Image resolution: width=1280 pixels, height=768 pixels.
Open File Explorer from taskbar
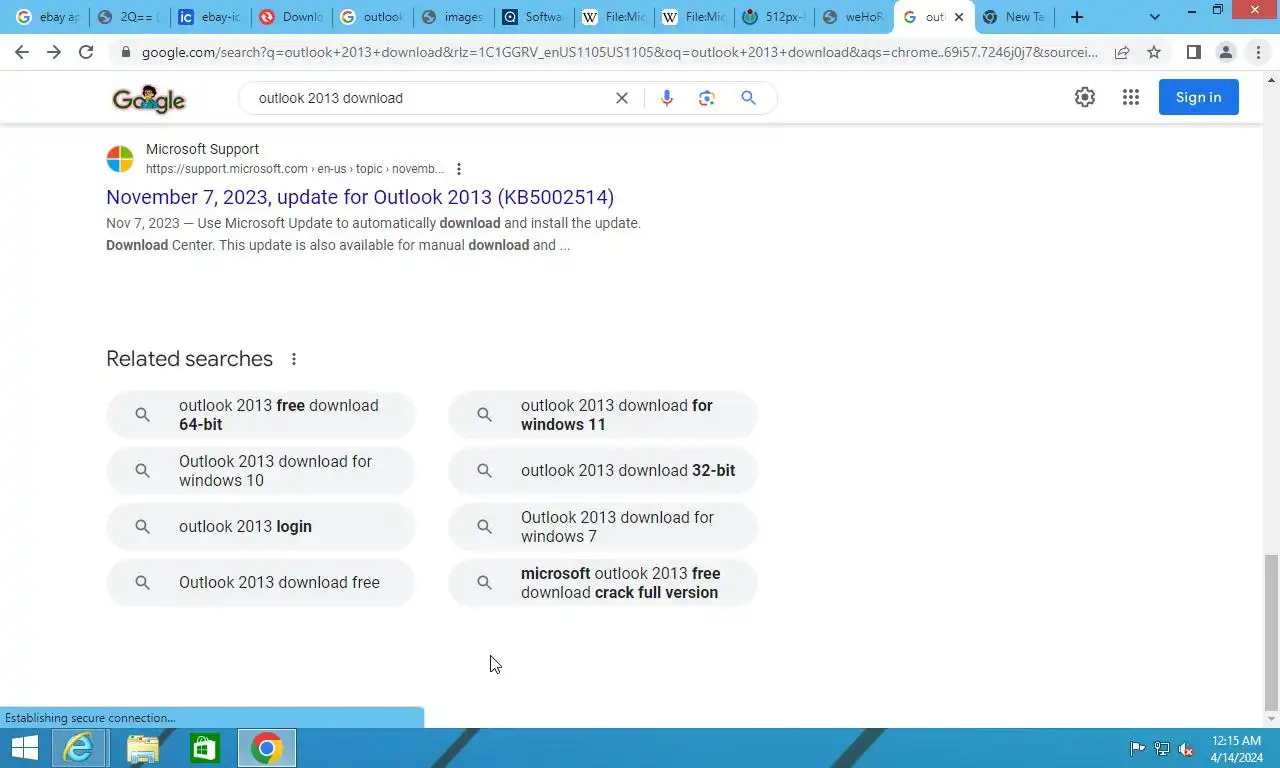142,748
